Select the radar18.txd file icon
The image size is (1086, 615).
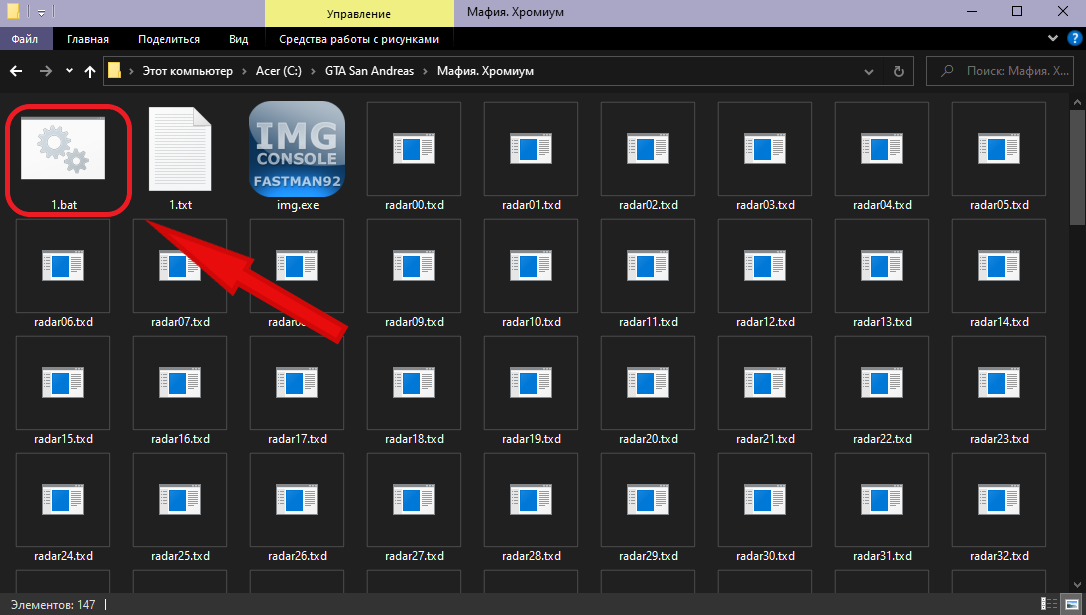click(414, 382)
